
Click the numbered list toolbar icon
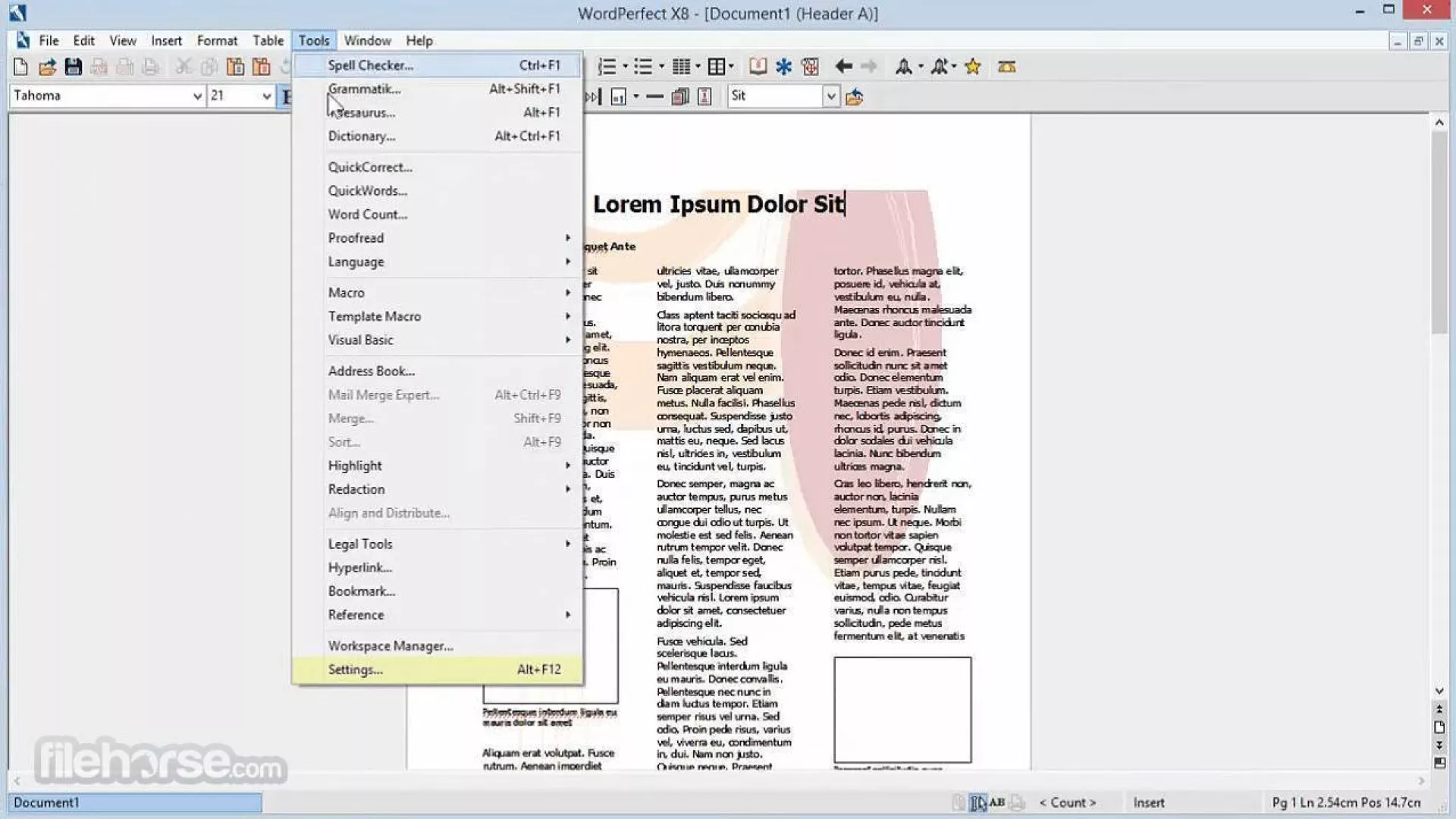(x=607, y=67)
